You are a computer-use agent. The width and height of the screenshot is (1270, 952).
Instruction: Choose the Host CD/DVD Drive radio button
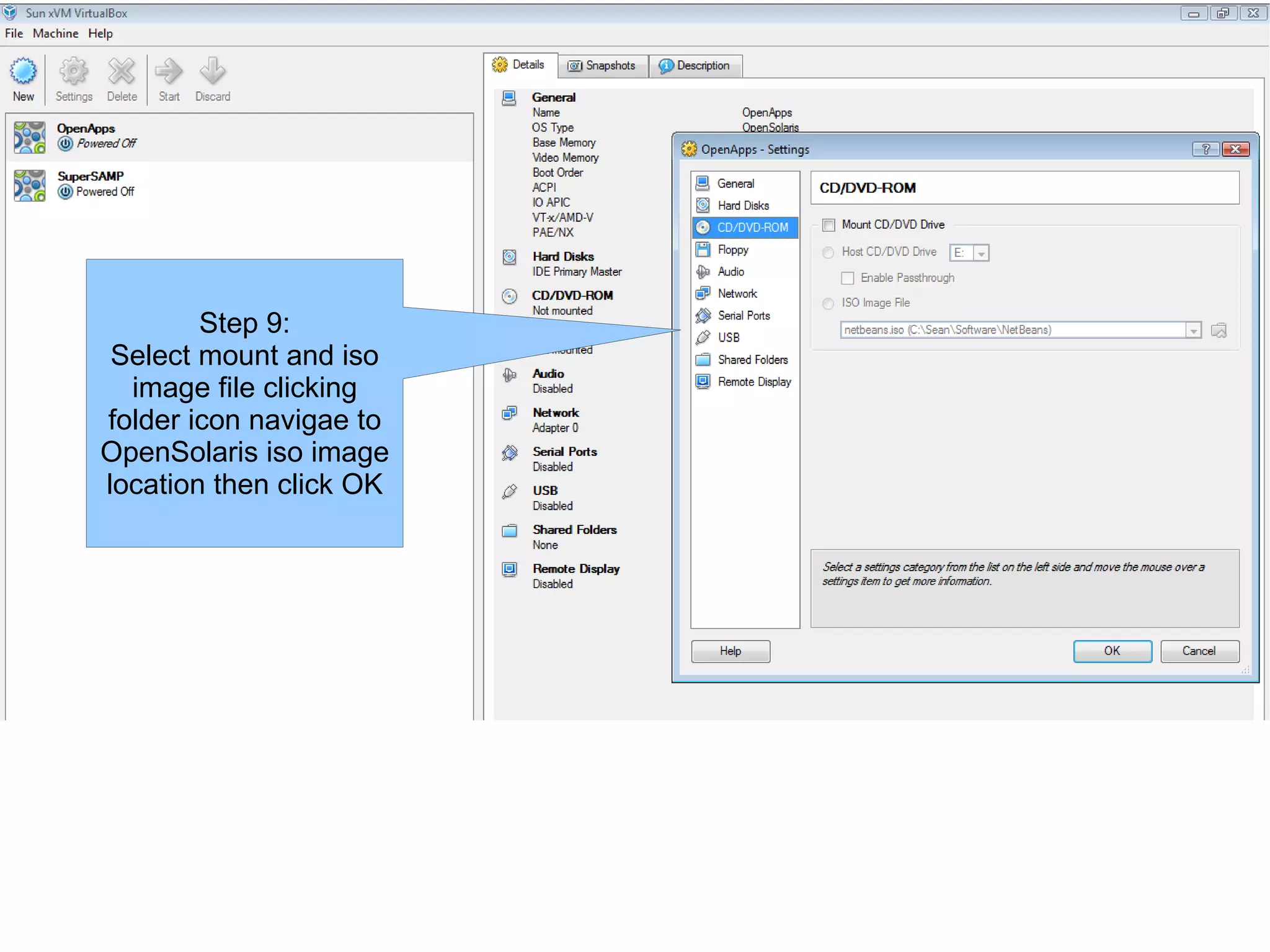(x=828, y=252)
